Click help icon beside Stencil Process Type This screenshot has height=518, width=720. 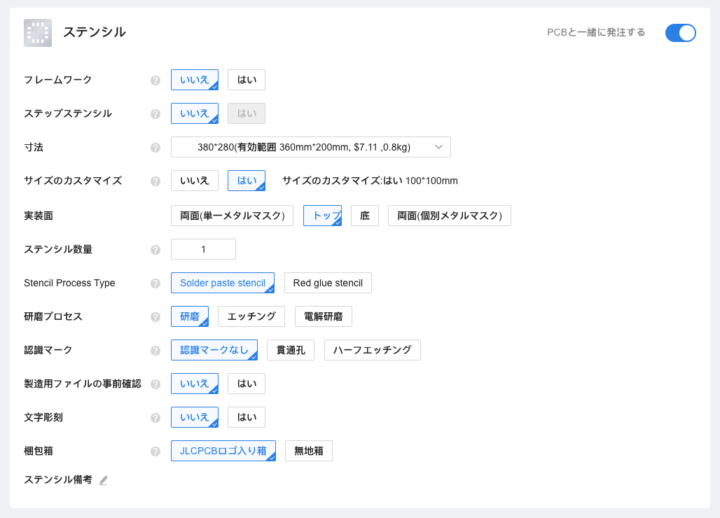(155, 283)
